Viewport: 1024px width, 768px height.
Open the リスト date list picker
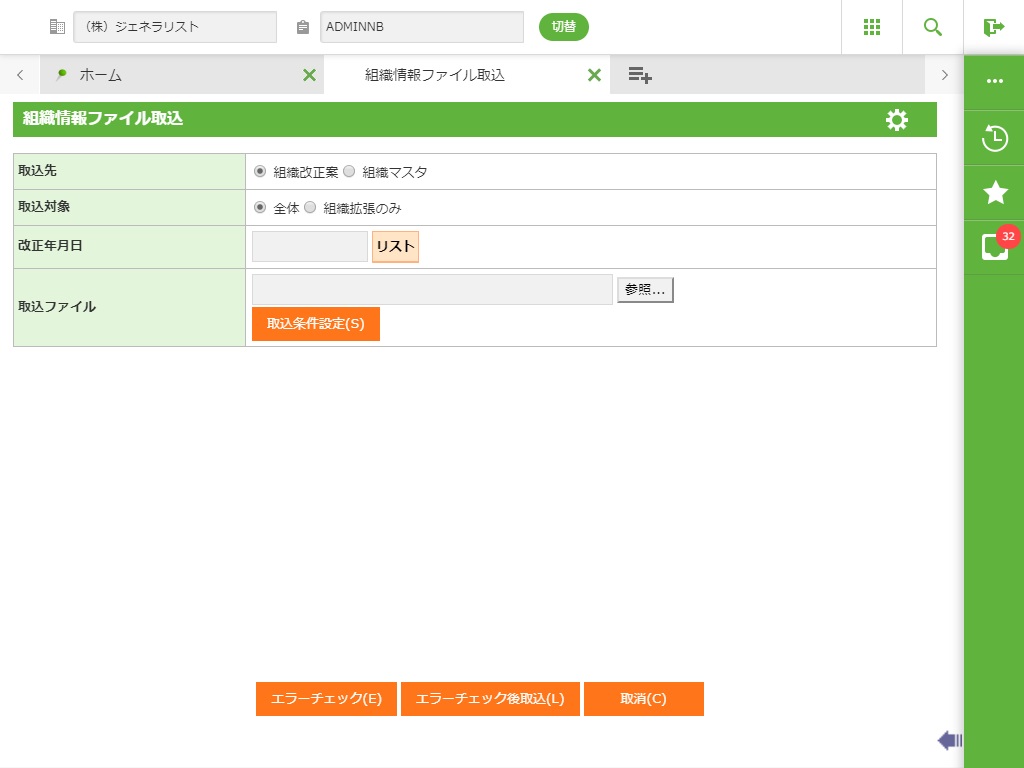pos(395,246)
